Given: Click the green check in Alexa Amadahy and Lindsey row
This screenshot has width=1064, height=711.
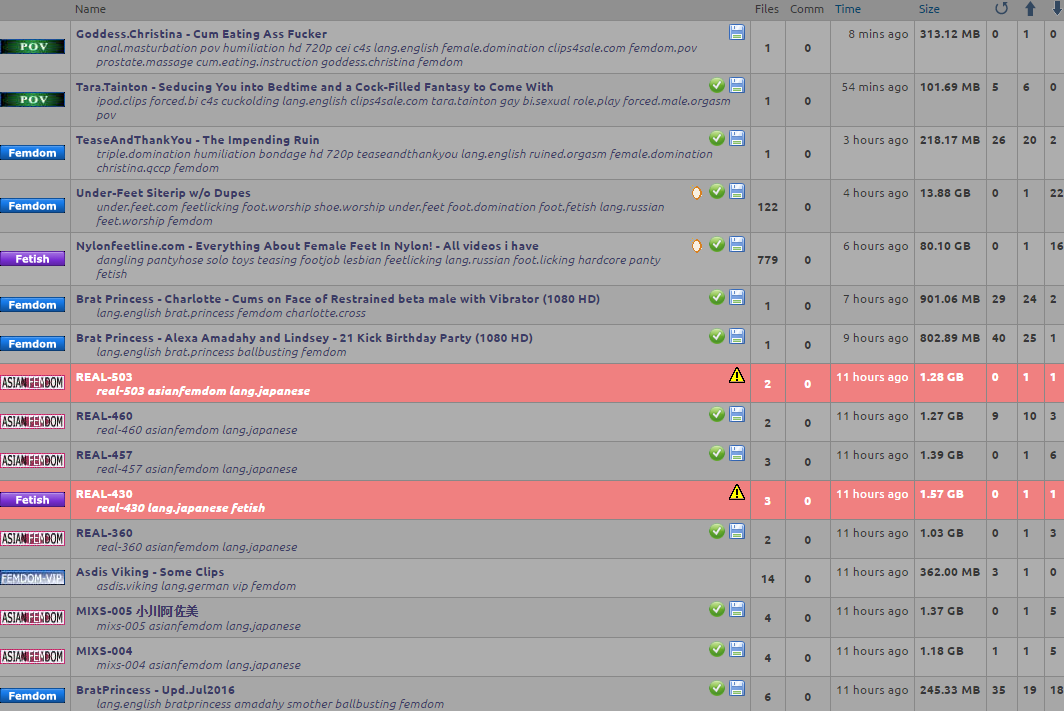Looking at the screenshot, I should (717, 337).
